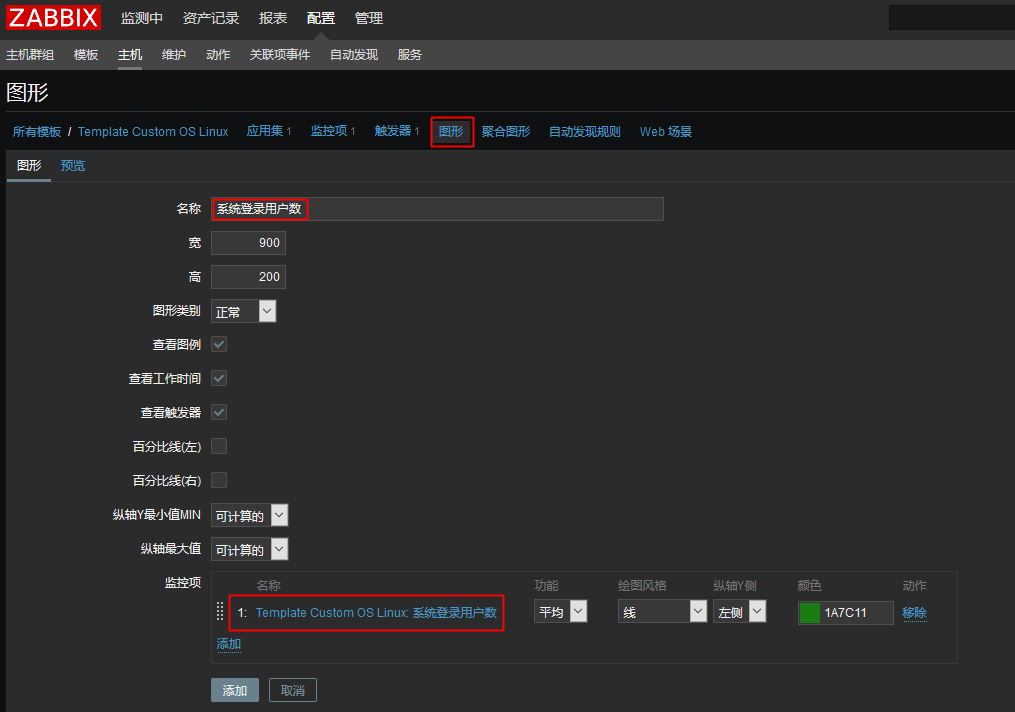Image resolution: width=1015 pixels, height=712 pixels.
Task: Open the 纵轴最大值 dropdown
Action: pos(249,550)
